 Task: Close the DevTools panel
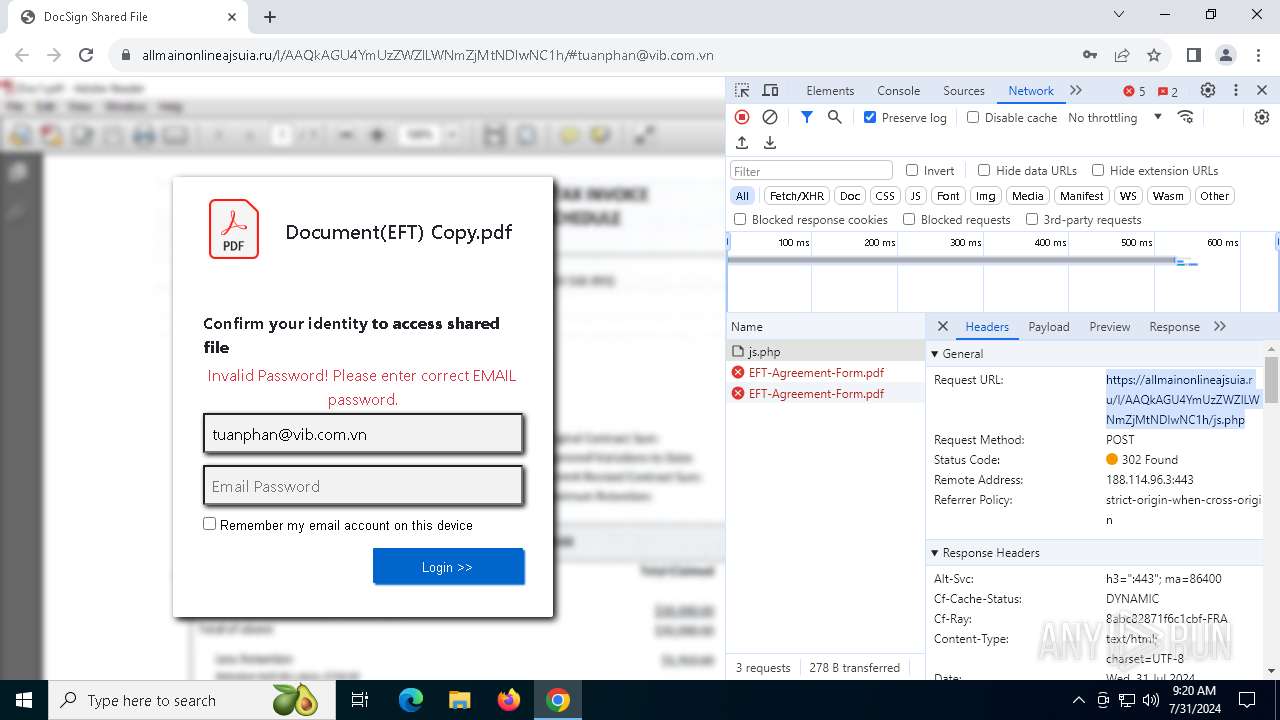click(x=1262, y=90)
